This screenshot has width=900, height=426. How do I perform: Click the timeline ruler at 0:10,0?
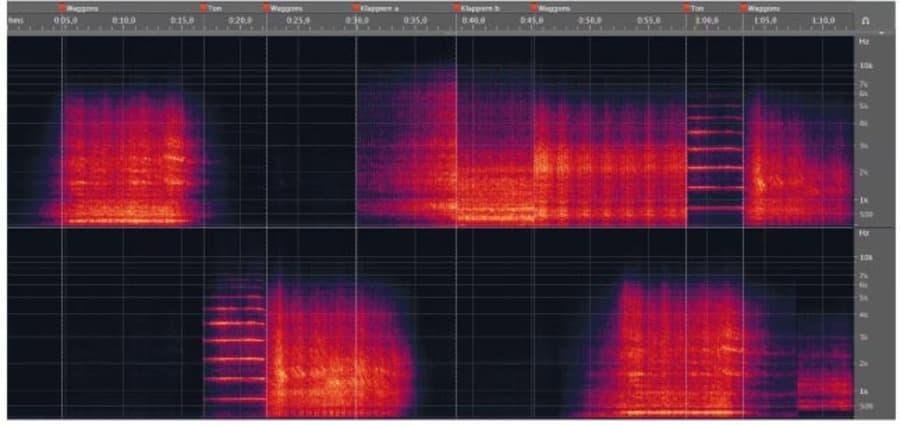tap(124, 21)
